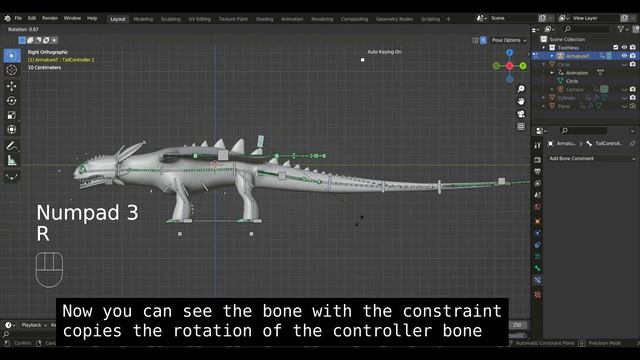Open the File menu

point(18,18)
